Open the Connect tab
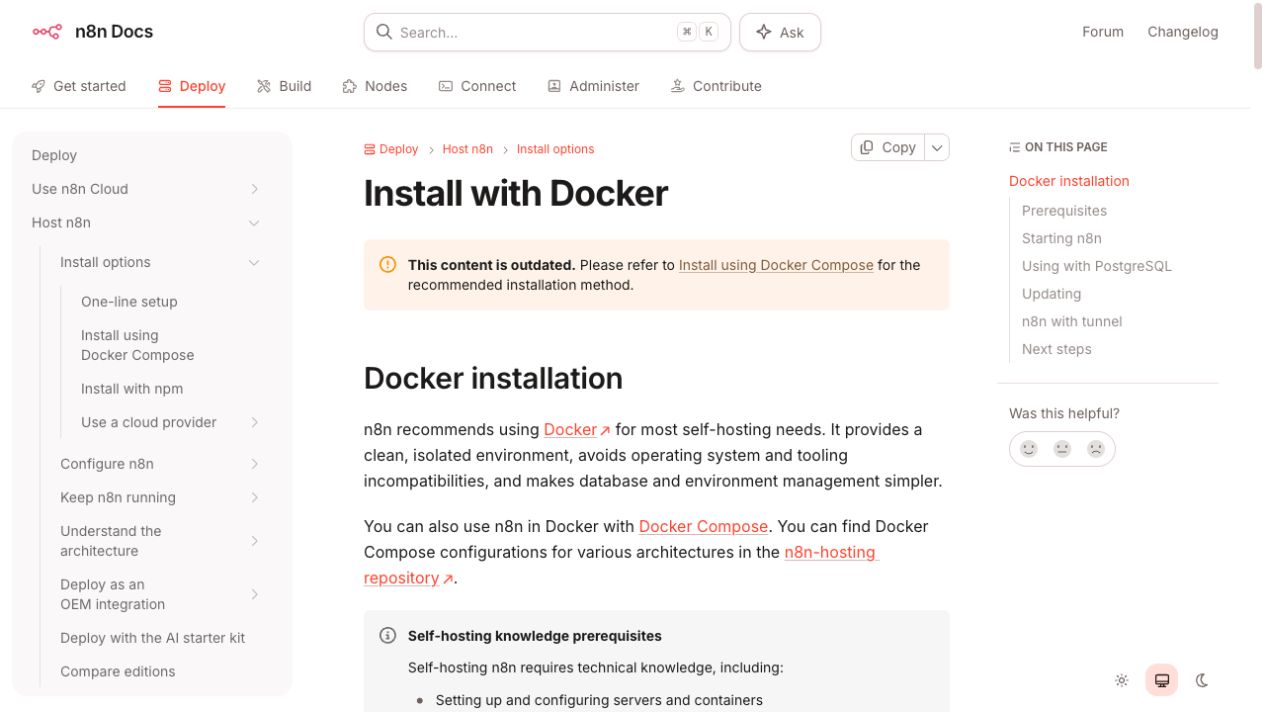1265x712 pixels. 477,86
